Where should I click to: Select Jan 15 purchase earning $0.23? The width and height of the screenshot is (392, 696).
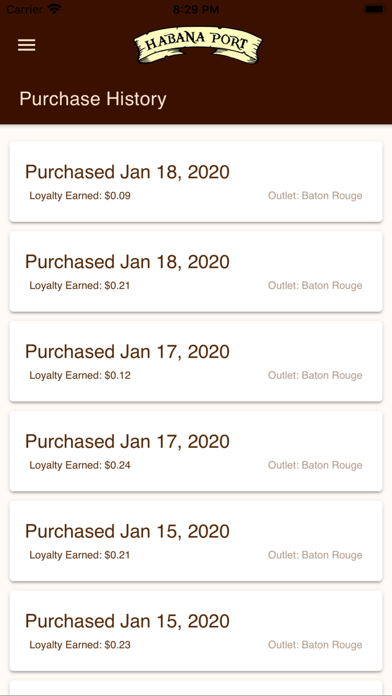[x=196, y=631]
